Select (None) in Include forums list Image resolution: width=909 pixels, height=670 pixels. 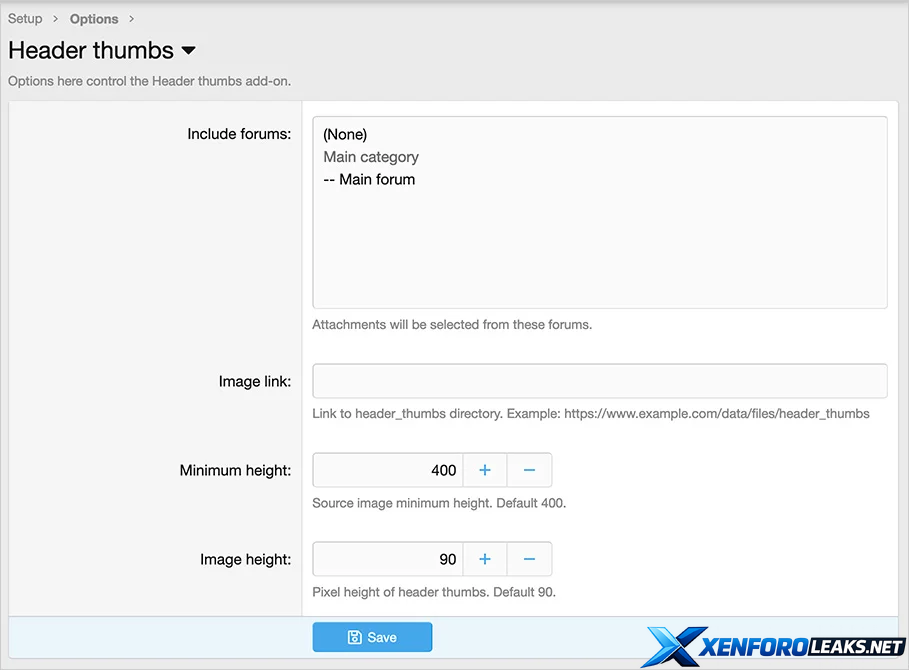click(x=345, y=134)
